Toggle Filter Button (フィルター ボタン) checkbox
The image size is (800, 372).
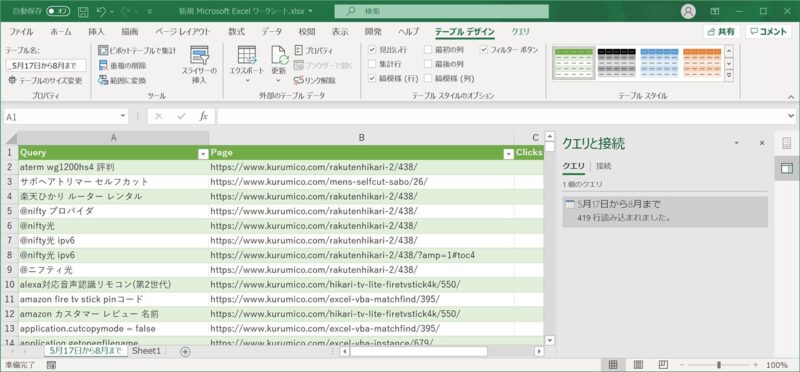tap(484, 50)
